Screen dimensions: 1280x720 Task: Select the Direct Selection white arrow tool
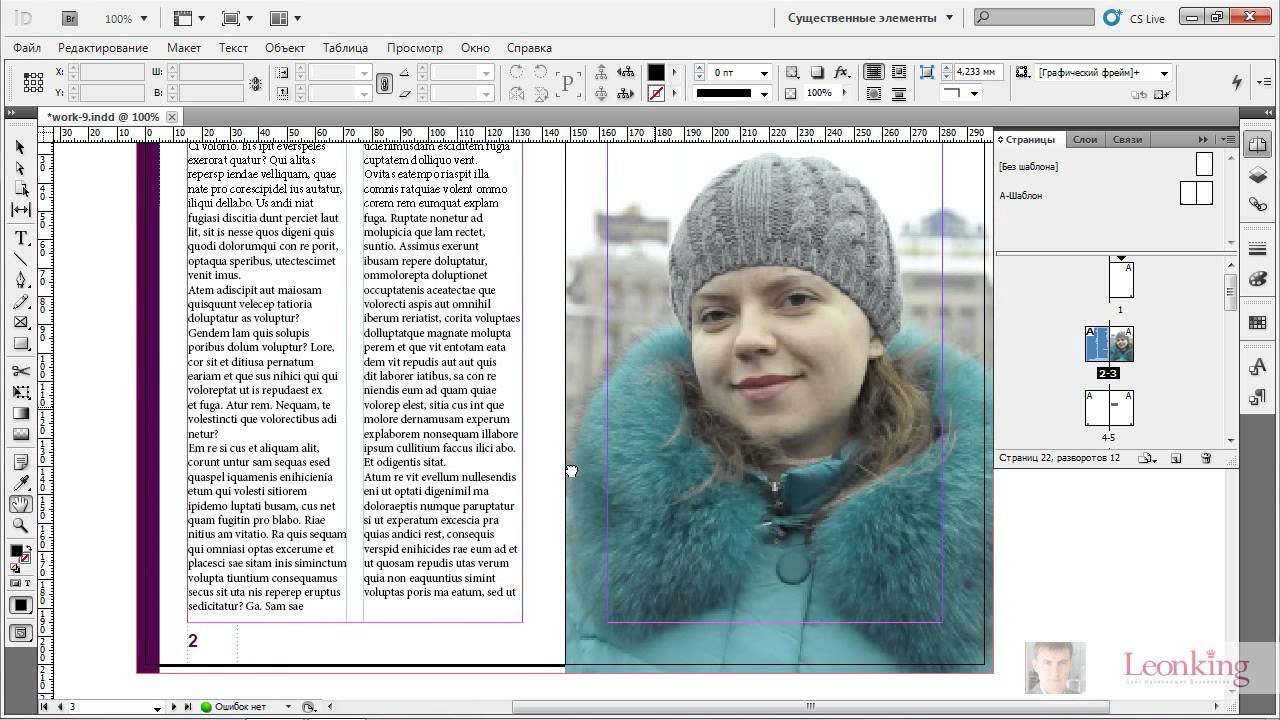[x=20, y=168]
